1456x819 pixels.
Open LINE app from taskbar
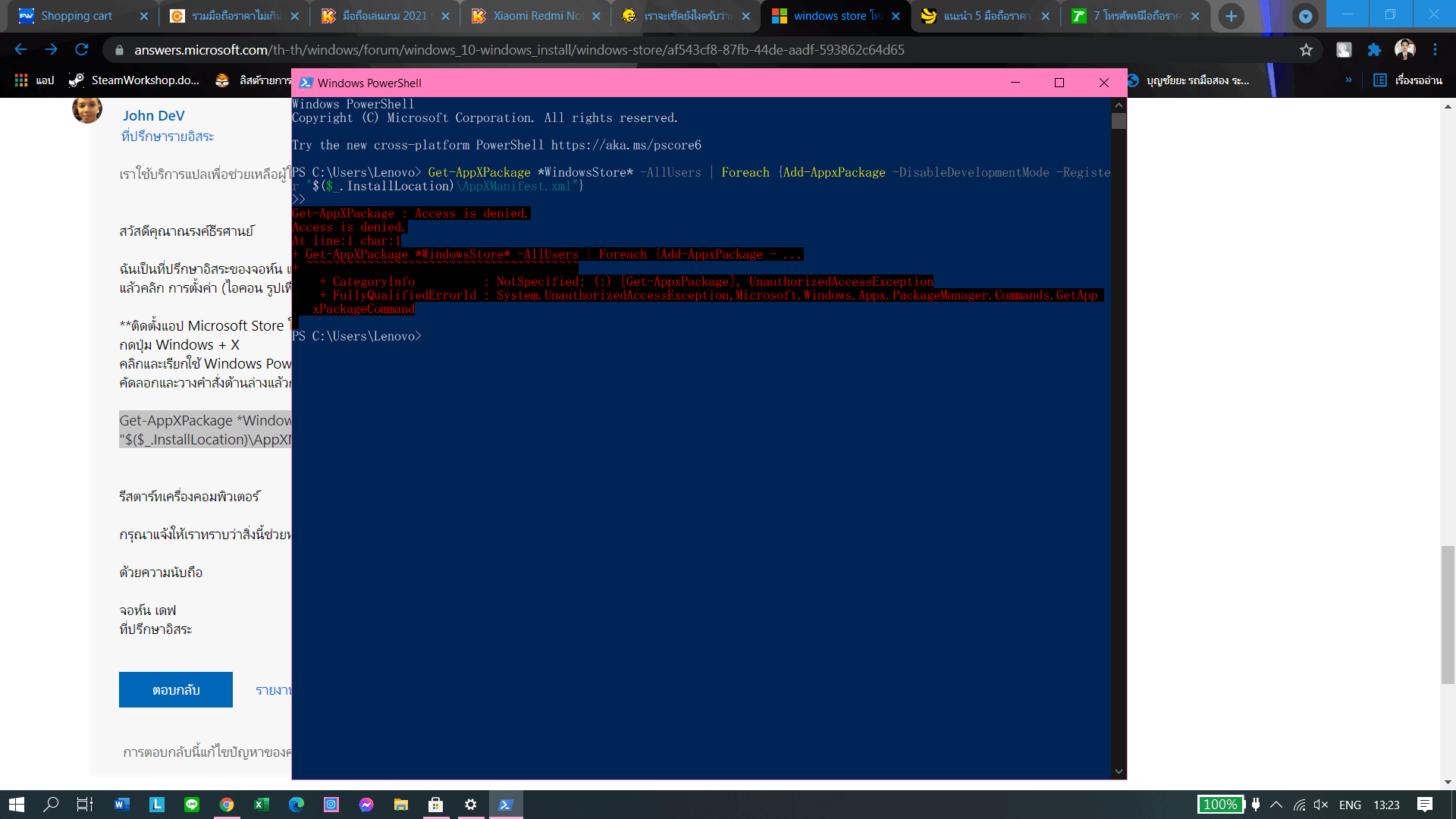192,805
